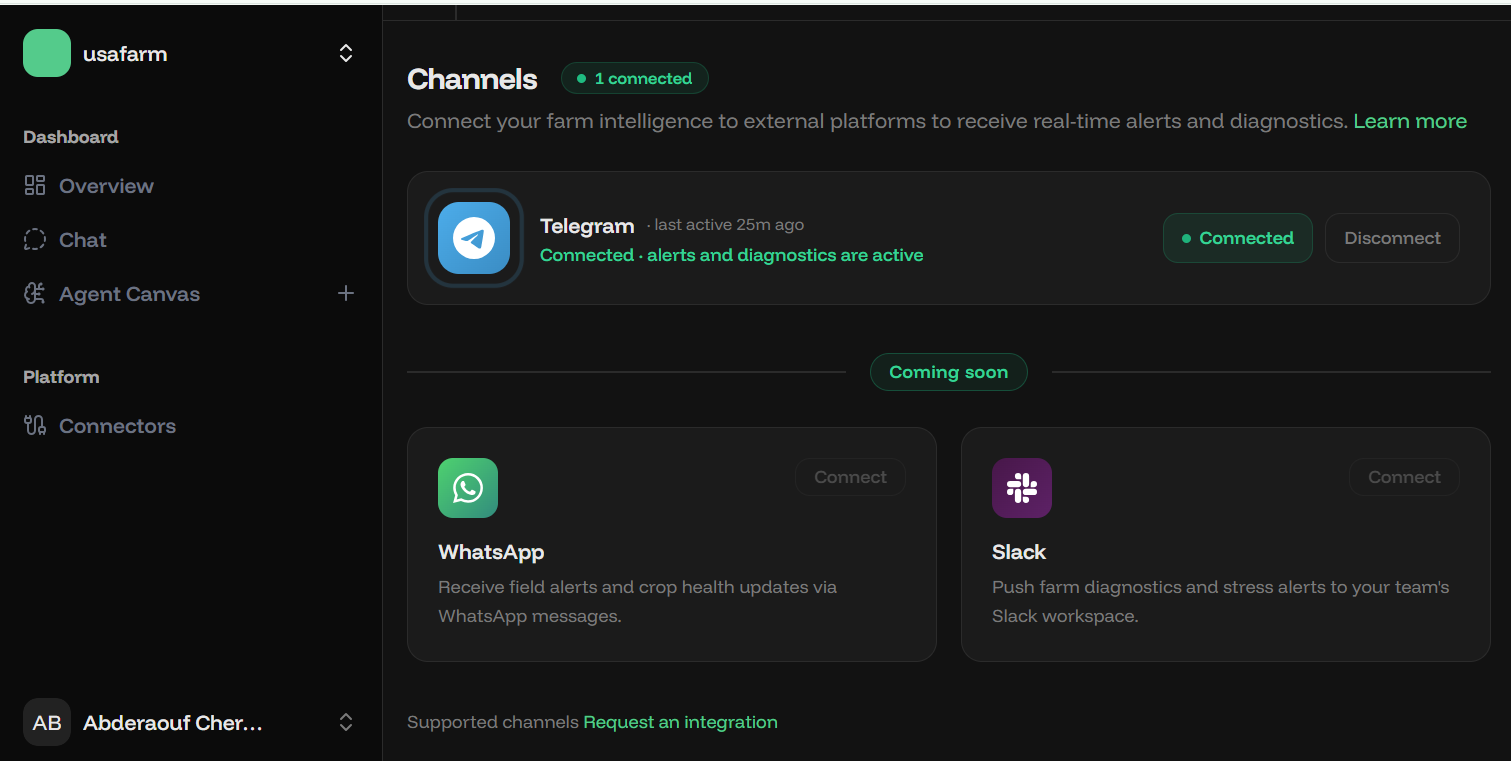Click the AB user avatar
Screen dimensions: 1511x761
tap(47, 722)
